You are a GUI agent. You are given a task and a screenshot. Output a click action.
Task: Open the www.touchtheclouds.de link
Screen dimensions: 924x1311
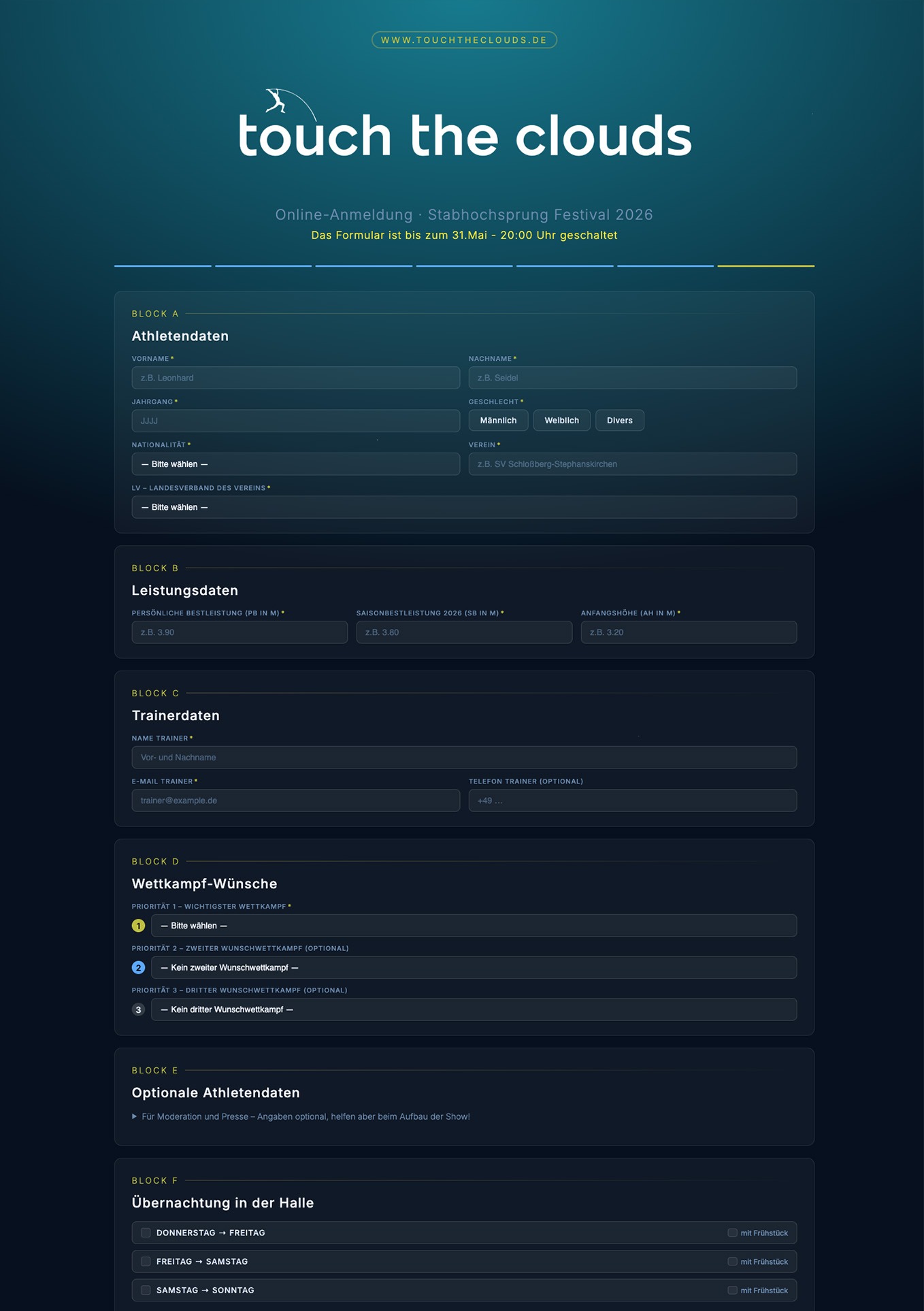(x=464, y=40)
